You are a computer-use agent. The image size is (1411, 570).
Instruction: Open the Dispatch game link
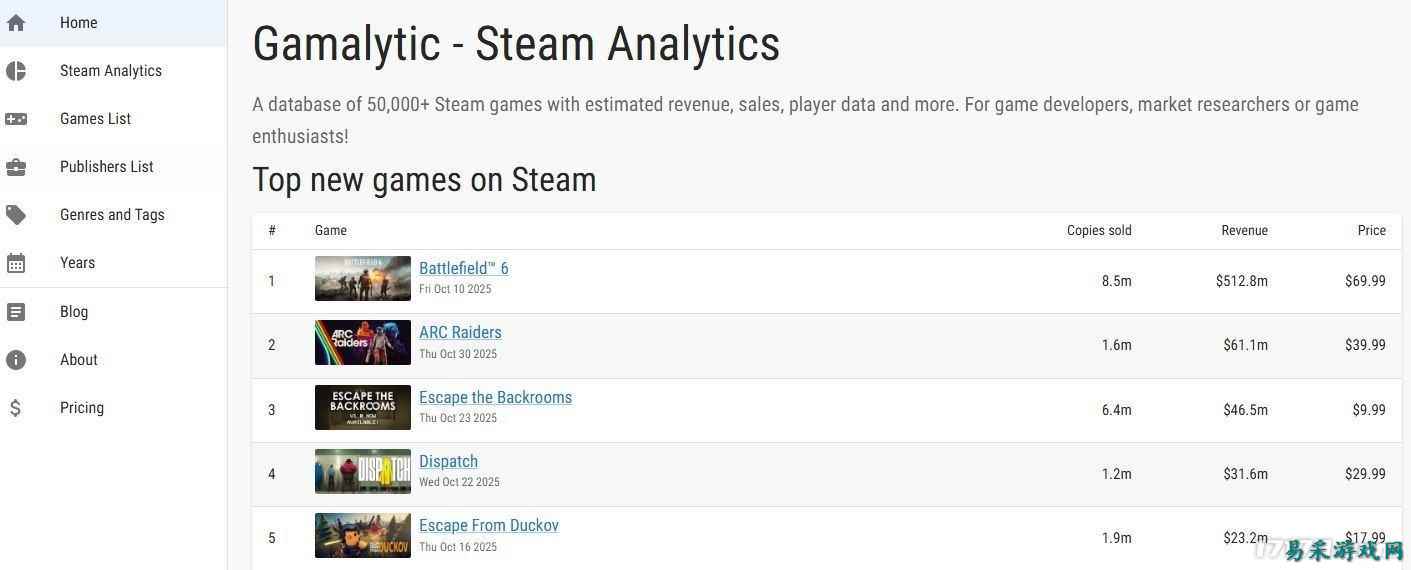(x=448, y=461)
